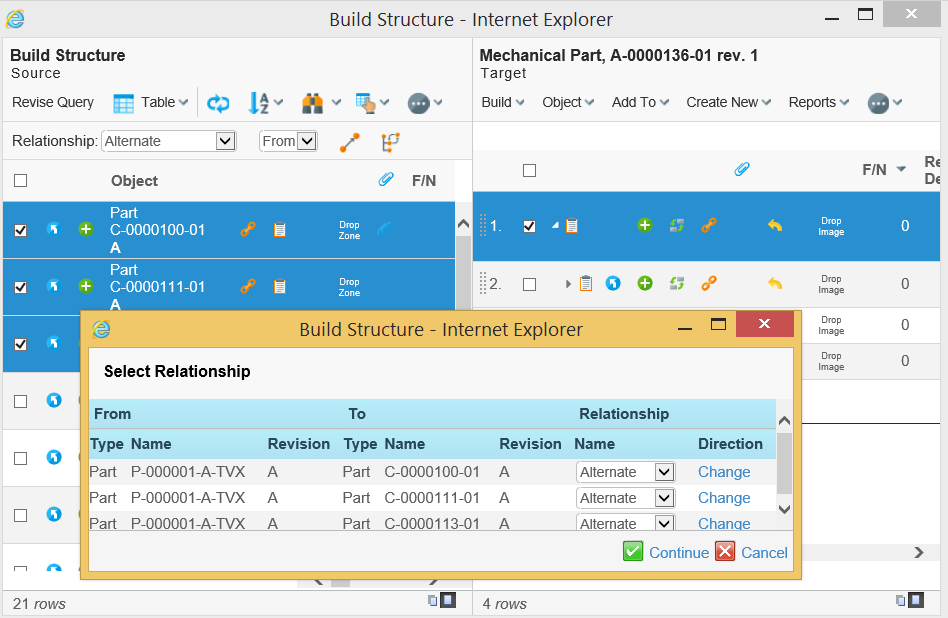
Task: Click the binoculars find icon
Action: tap(313, 103)
